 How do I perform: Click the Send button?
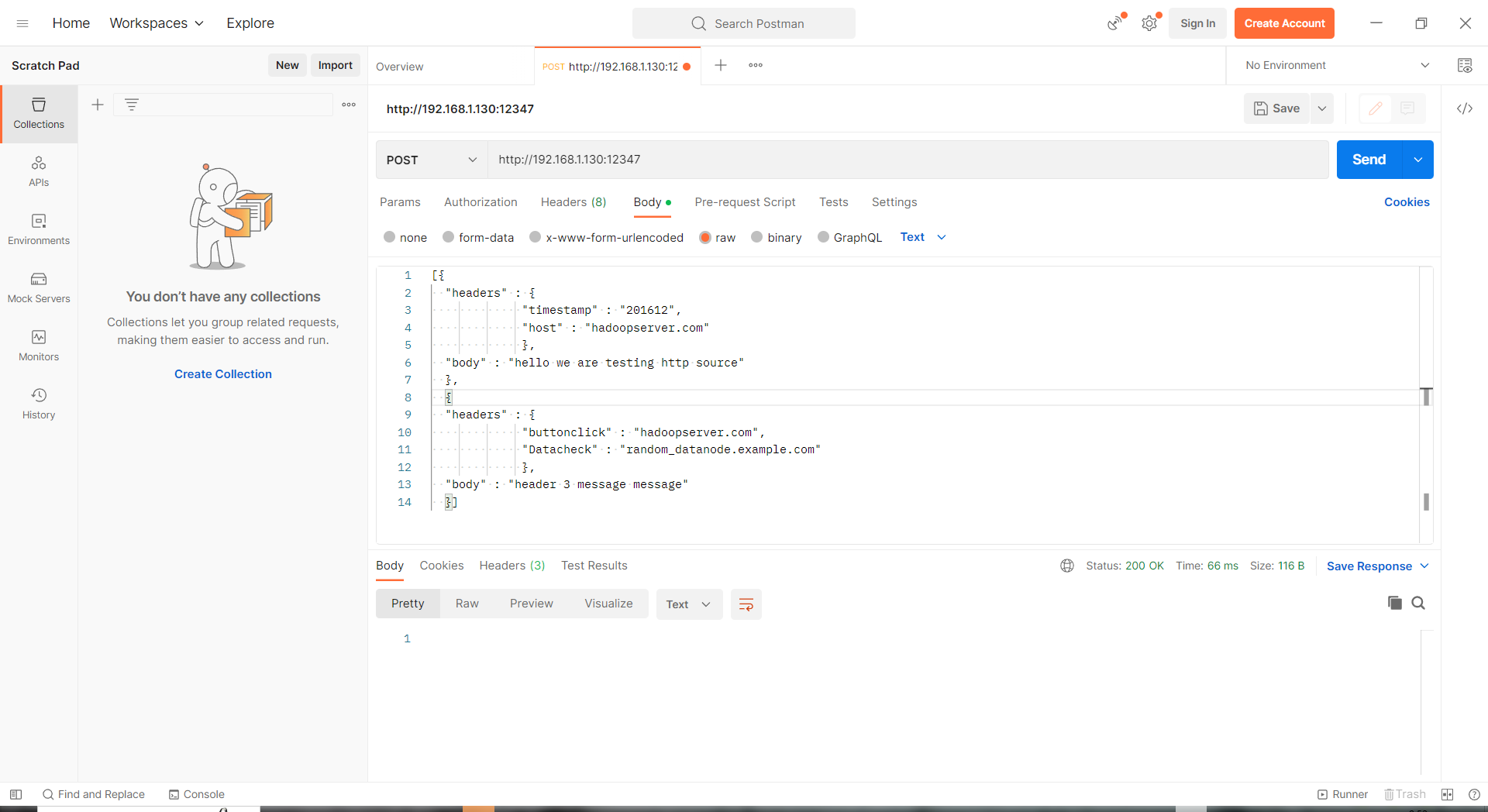[x=1368, y=160]
